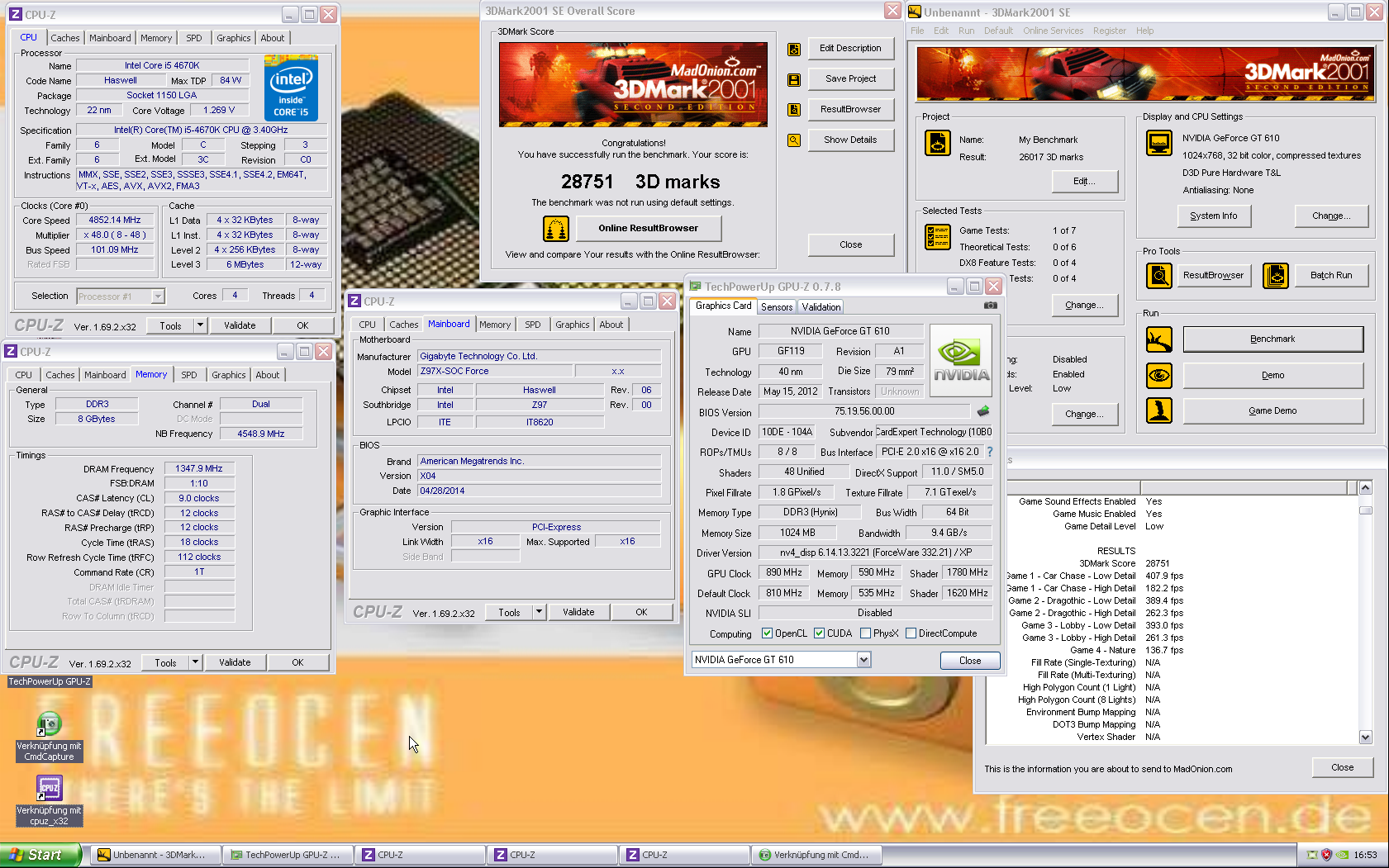Click the Benchmark run icon

tap(1159, 339)
